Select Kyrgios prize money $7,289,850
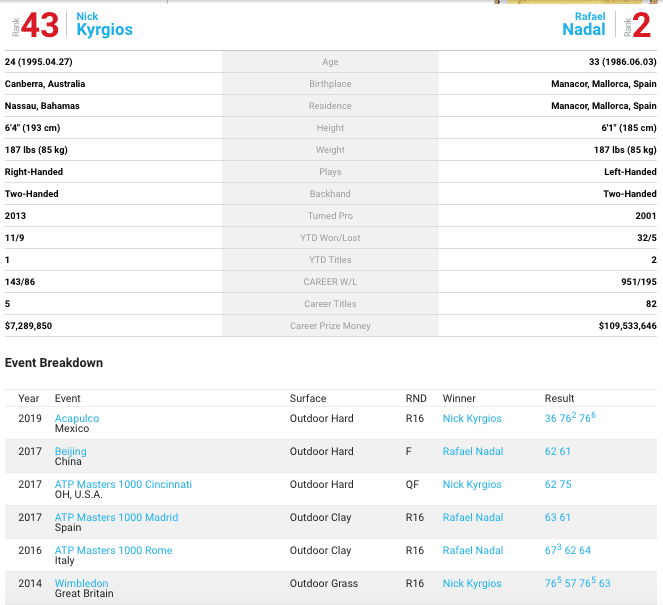Image resolution: width=663 pixels, height=605 pixels. pos(28,326)
